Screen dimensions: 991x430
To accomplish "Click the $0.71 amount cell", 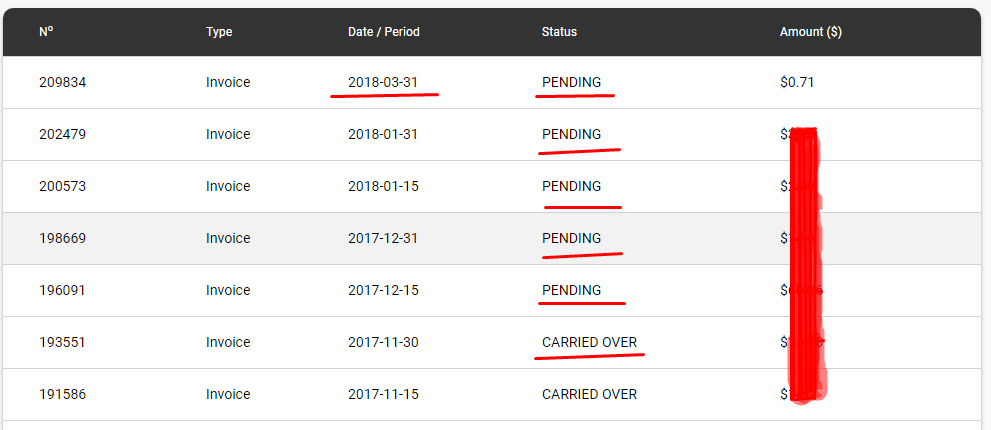I will [x=797, y=82].
